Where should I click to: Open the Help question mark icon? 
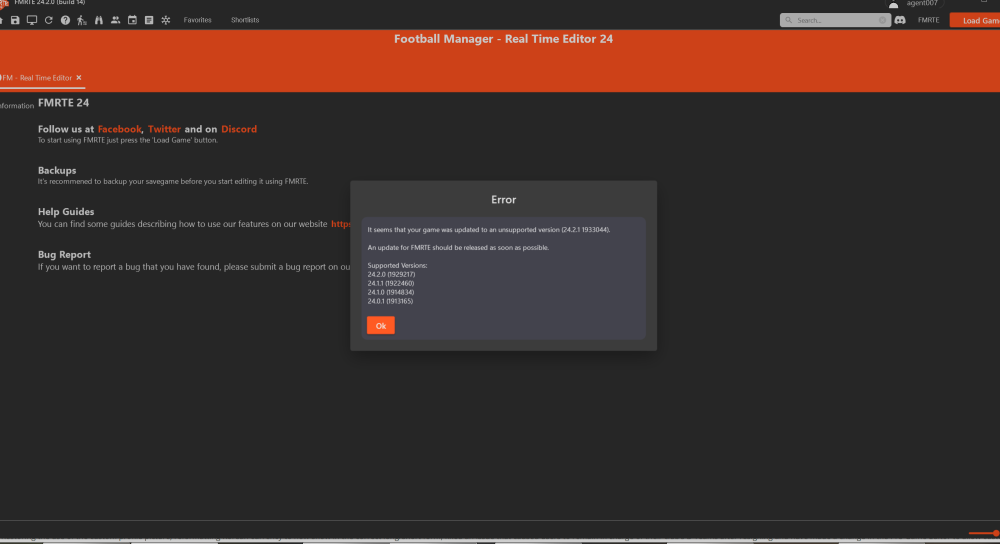[65, 20]
